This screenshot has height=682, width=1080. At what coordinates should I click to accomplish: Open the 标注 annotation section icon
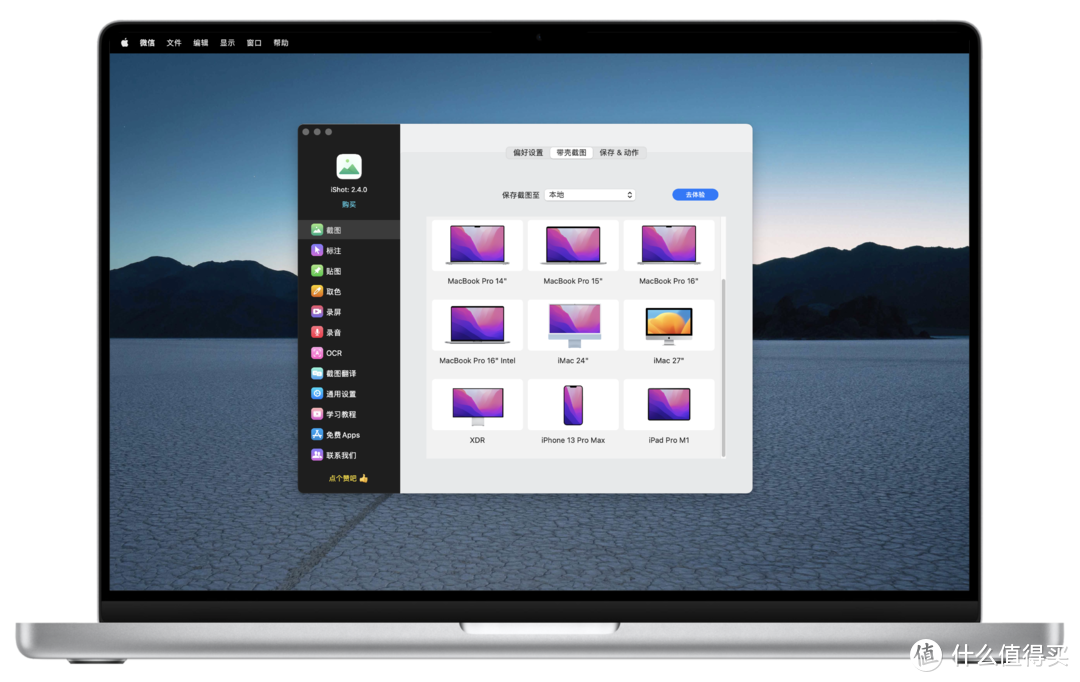tap(317, 250)
